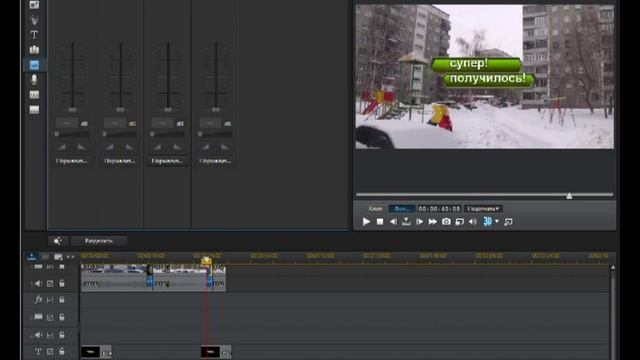Screen dimensions: 640x360
Task: Click the second channel gain value field
Action: 115,123
